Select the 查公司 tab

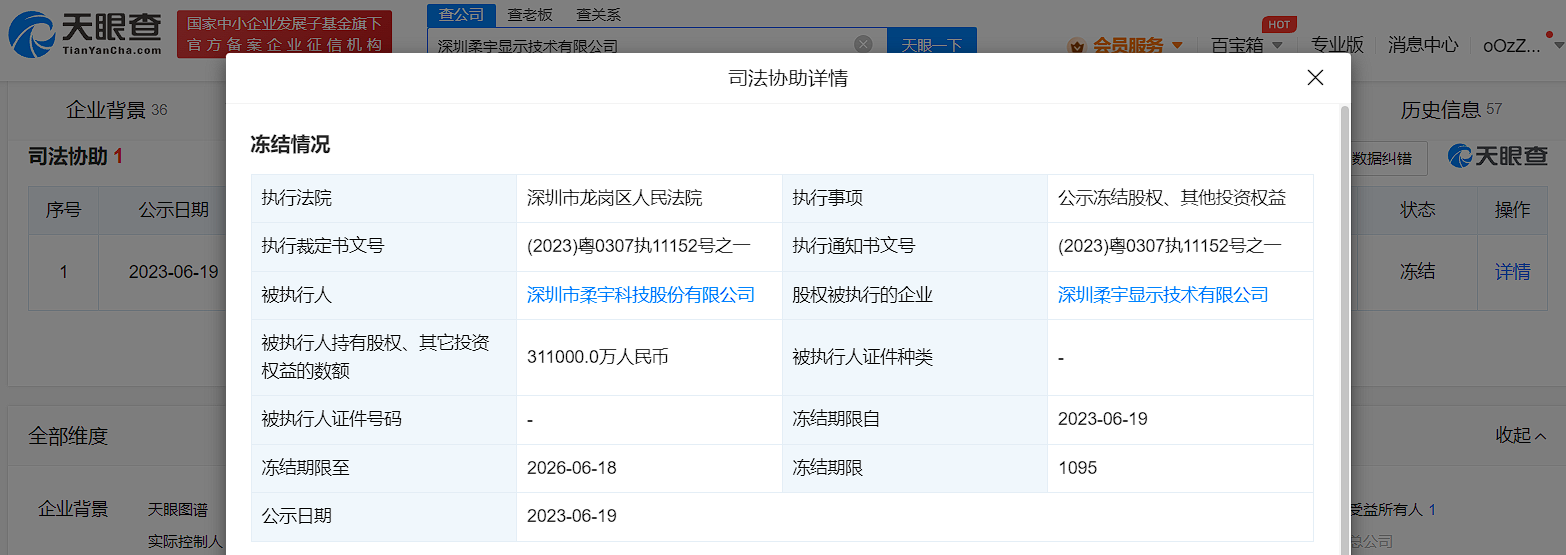tap(461, 14)
